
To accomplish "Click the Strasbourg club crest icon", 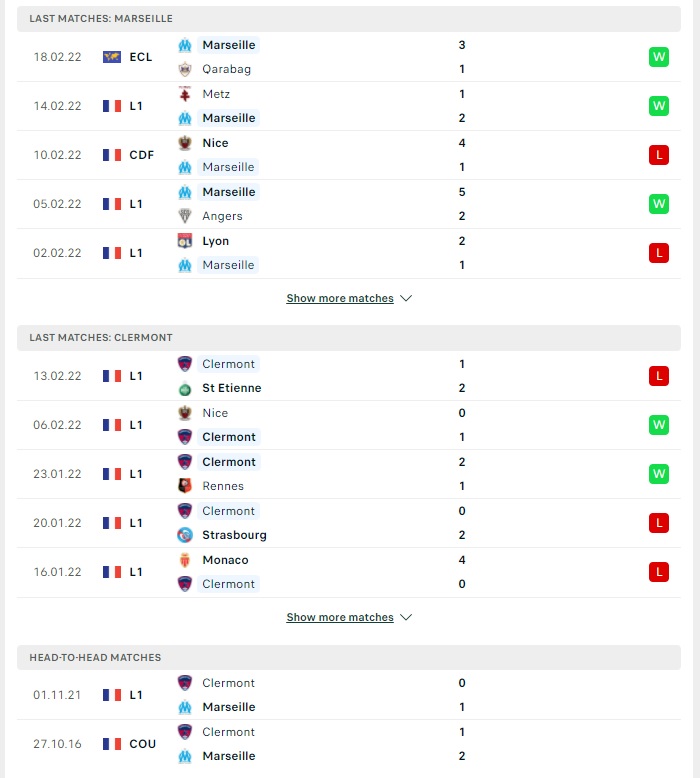I will click(185, 535).
